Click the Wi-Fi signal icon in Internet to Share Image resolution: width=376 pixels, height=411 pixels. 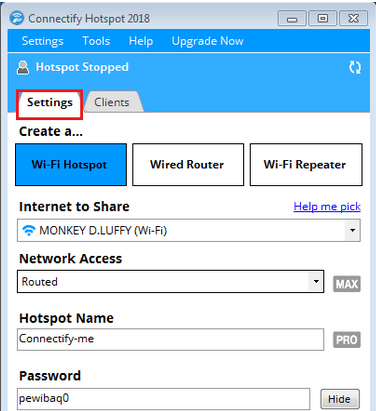[x=29, y=230]
